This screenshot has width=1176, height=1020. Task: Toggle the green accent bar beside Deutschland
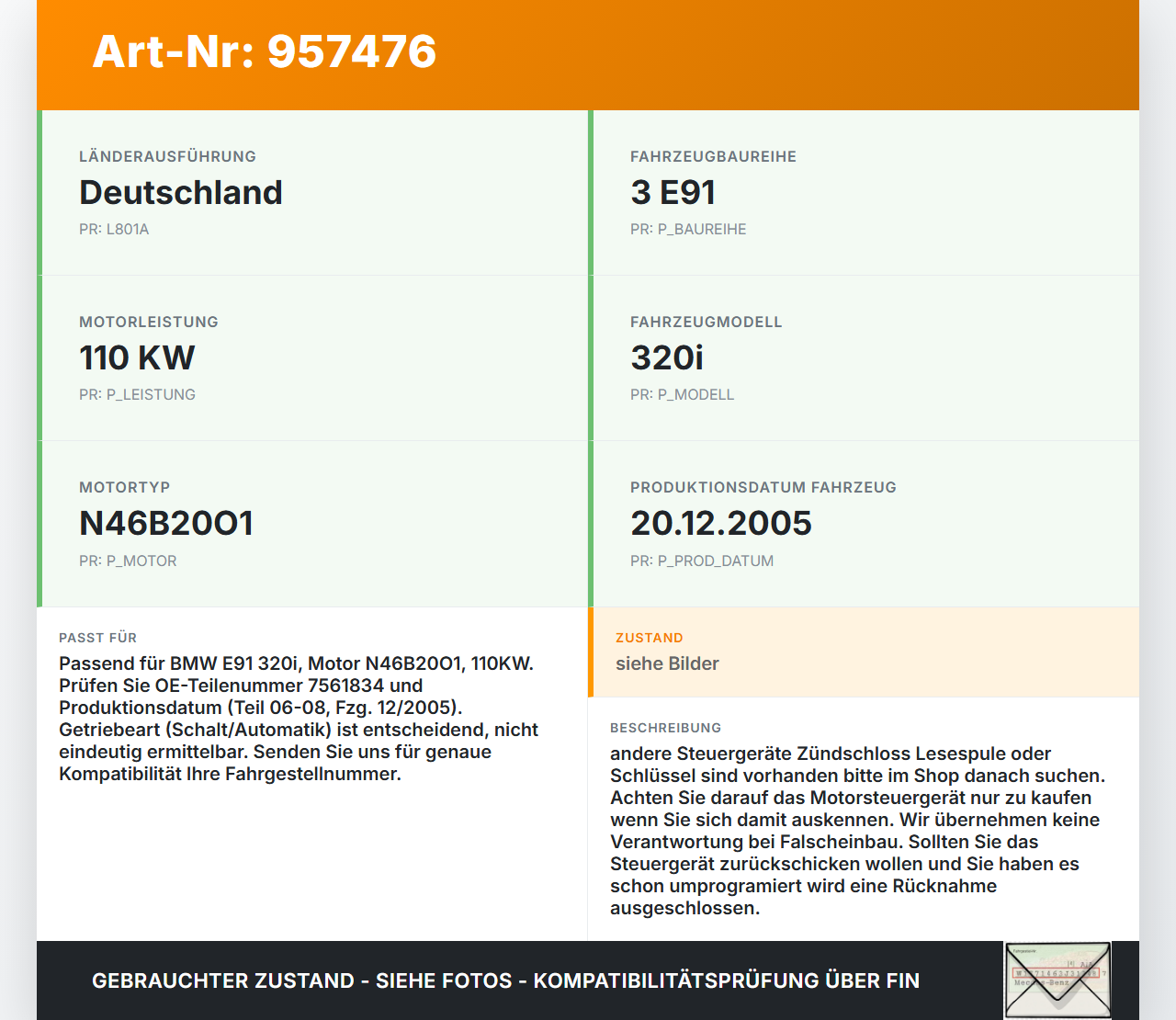[38, 192]
